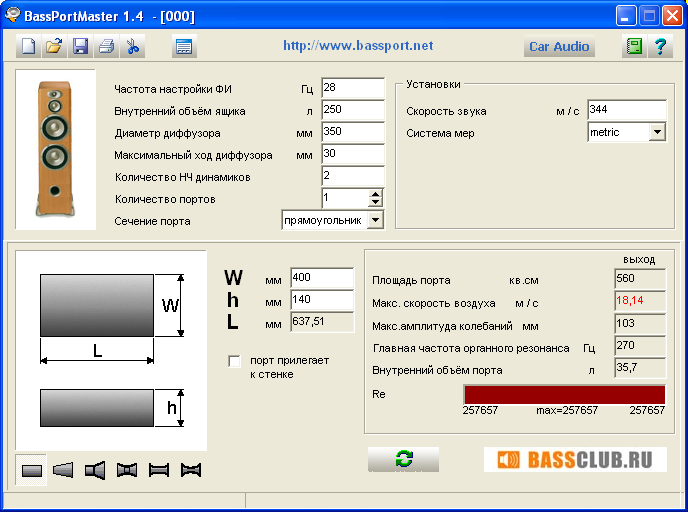Click the BASSCLUB.RU banner

pos(575,459)
